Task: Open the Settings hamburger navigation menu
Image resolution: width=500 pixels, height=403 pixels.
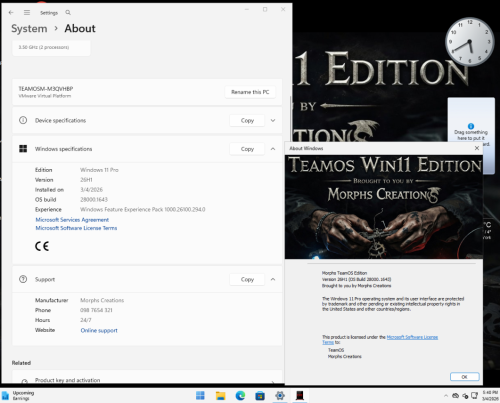Action: tap(27, 13)
